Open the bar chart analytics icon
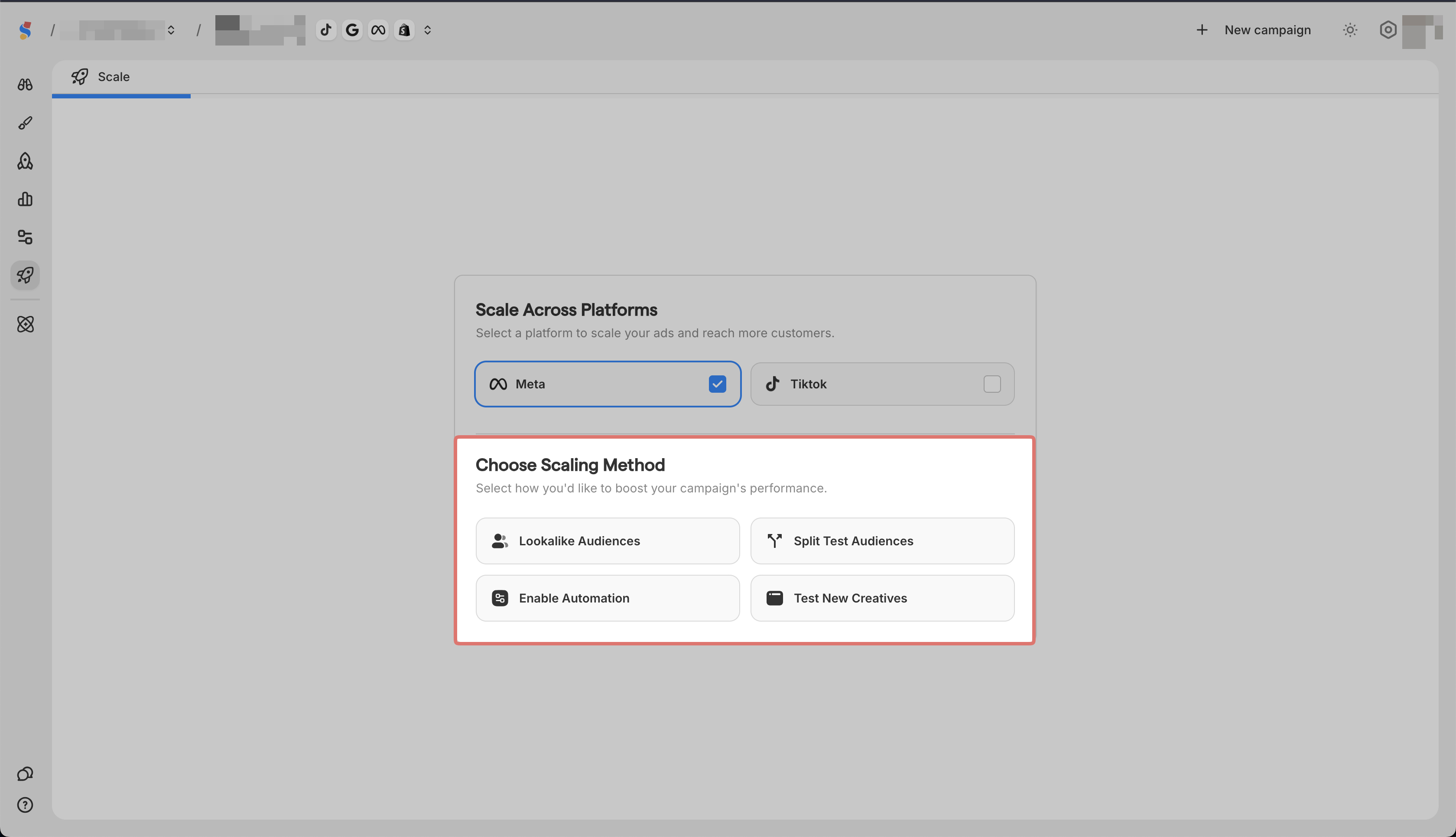 click(25, 199)
